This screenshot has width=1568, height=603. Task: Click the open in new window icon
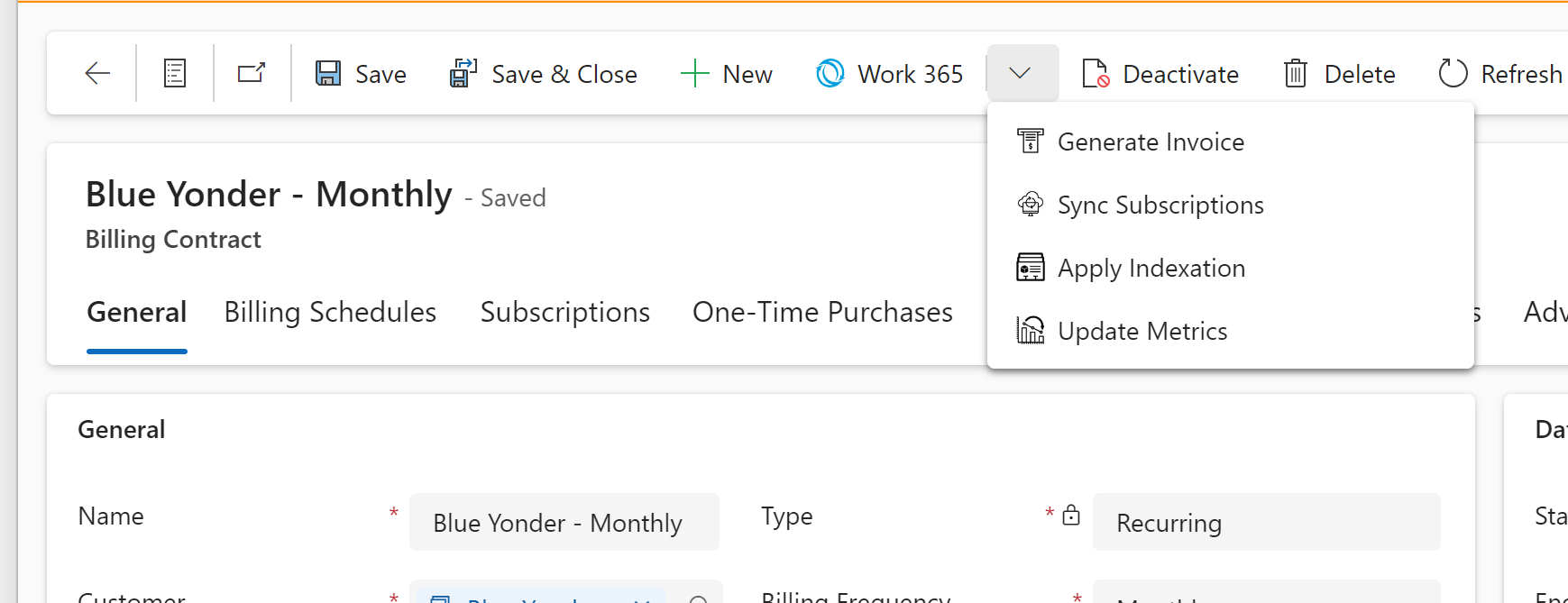pos(252,72)
